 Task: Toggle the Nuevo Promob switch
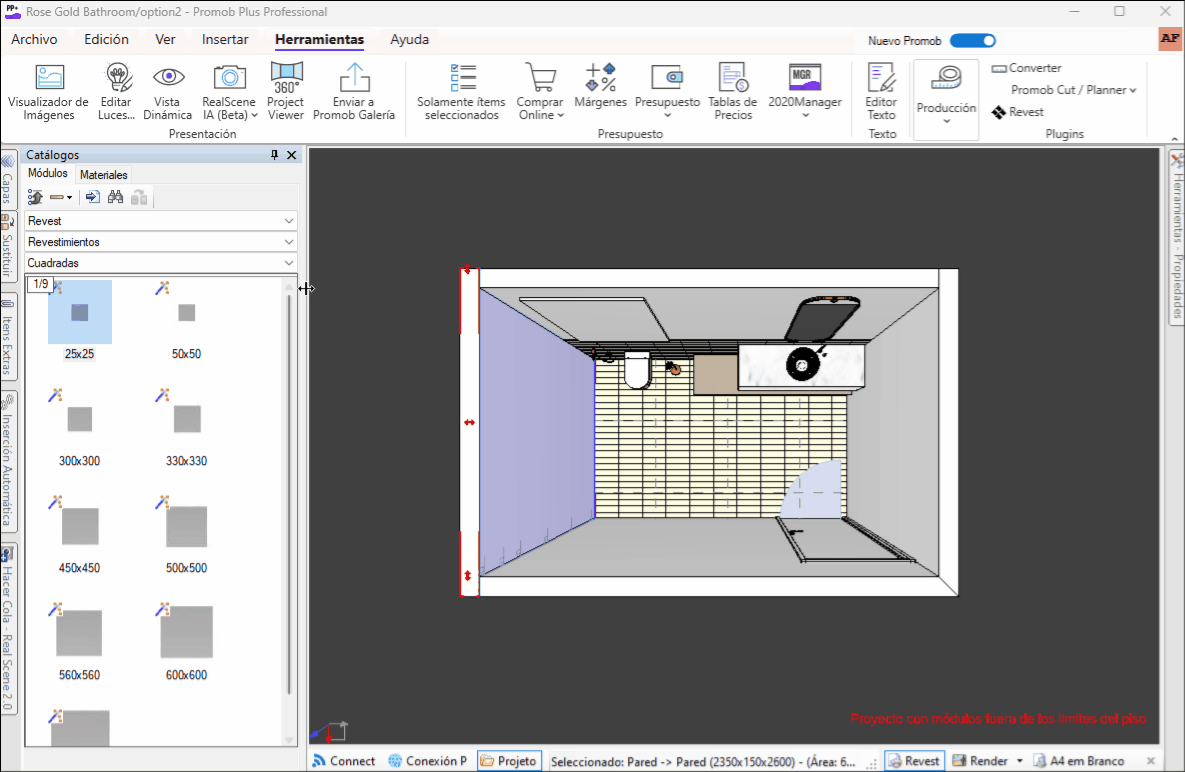coord(973,41)
